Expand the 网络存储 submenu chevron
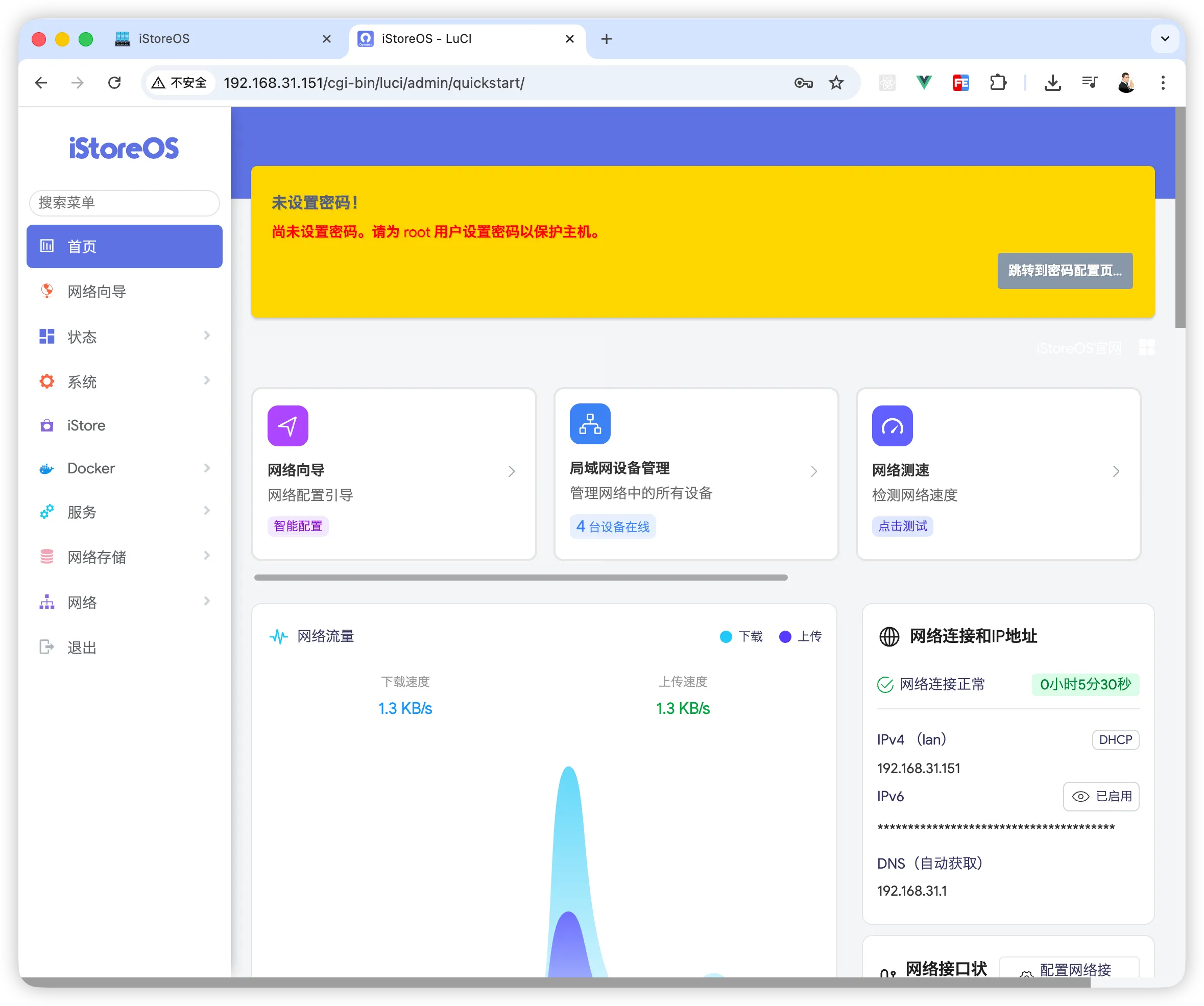1204x1006 pixels. (x=207, y=555)
